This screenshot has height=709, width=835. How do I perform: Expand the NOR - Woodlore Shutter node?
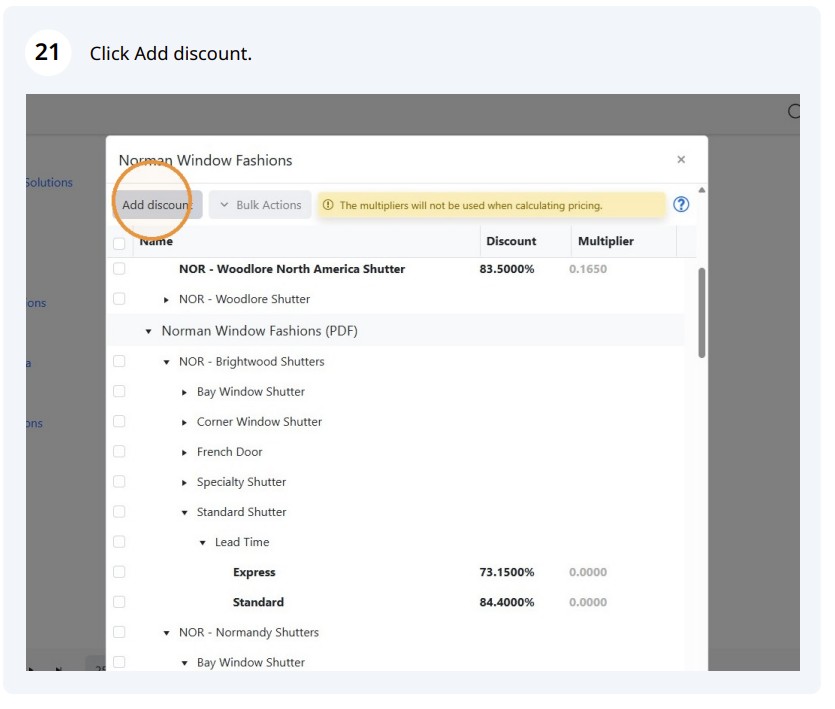coord(167,301)
